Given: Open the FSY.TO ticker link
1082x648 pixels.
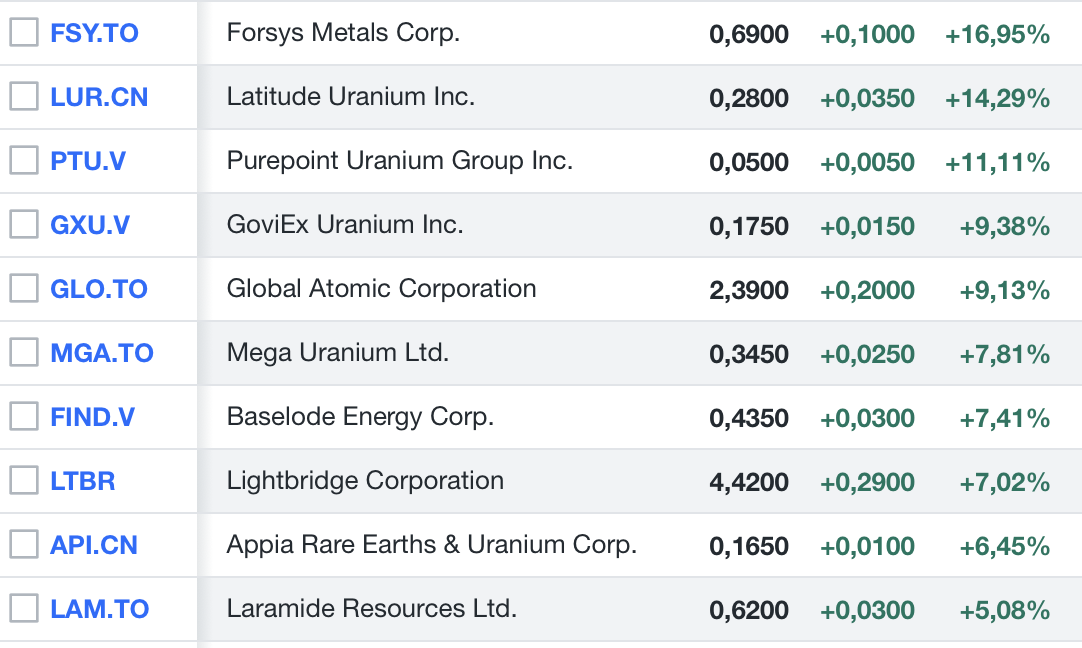Looking at the screenshot, I should click(94, 33).
